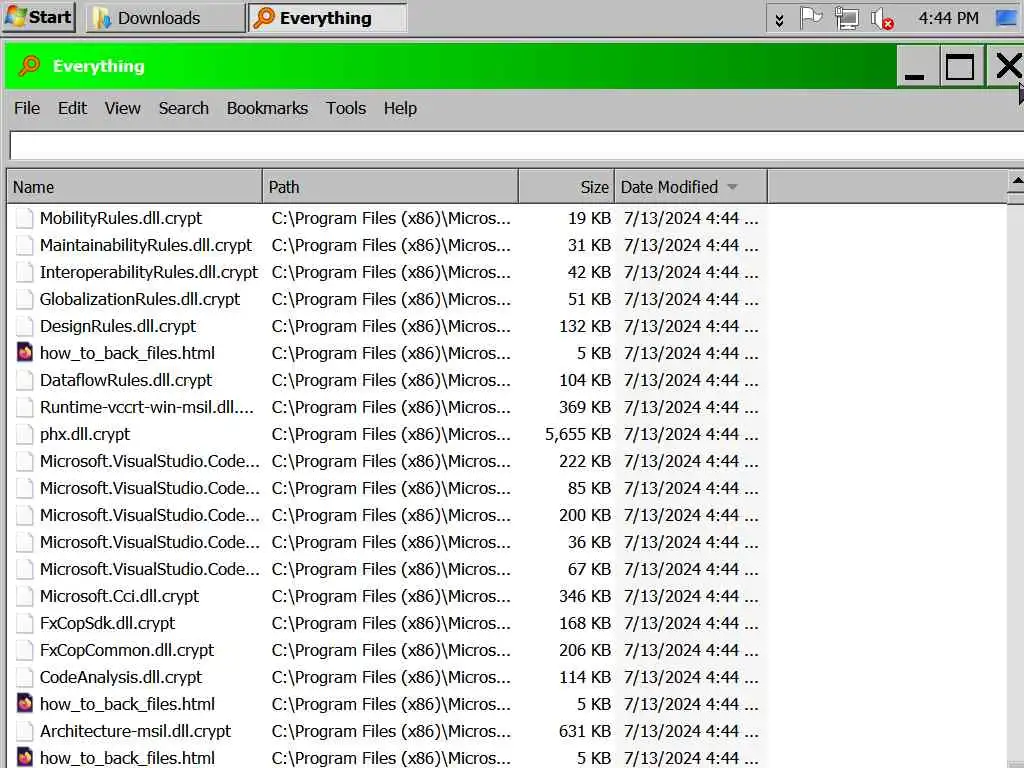Click file icon of MaintainabilityRules.dll.crypt

pos(25,245)
